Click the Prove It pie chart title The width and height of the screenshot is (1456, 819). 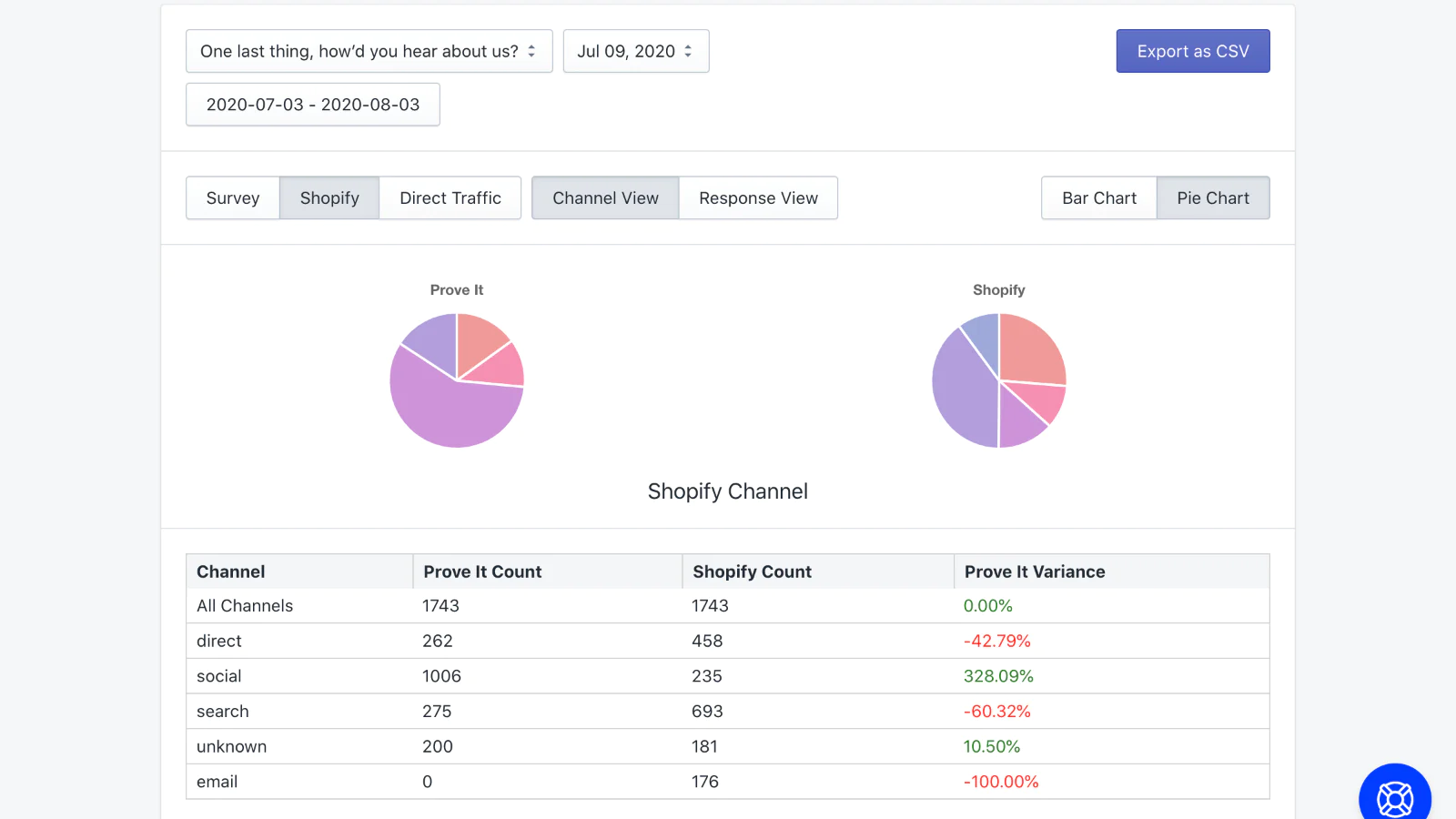457,289
